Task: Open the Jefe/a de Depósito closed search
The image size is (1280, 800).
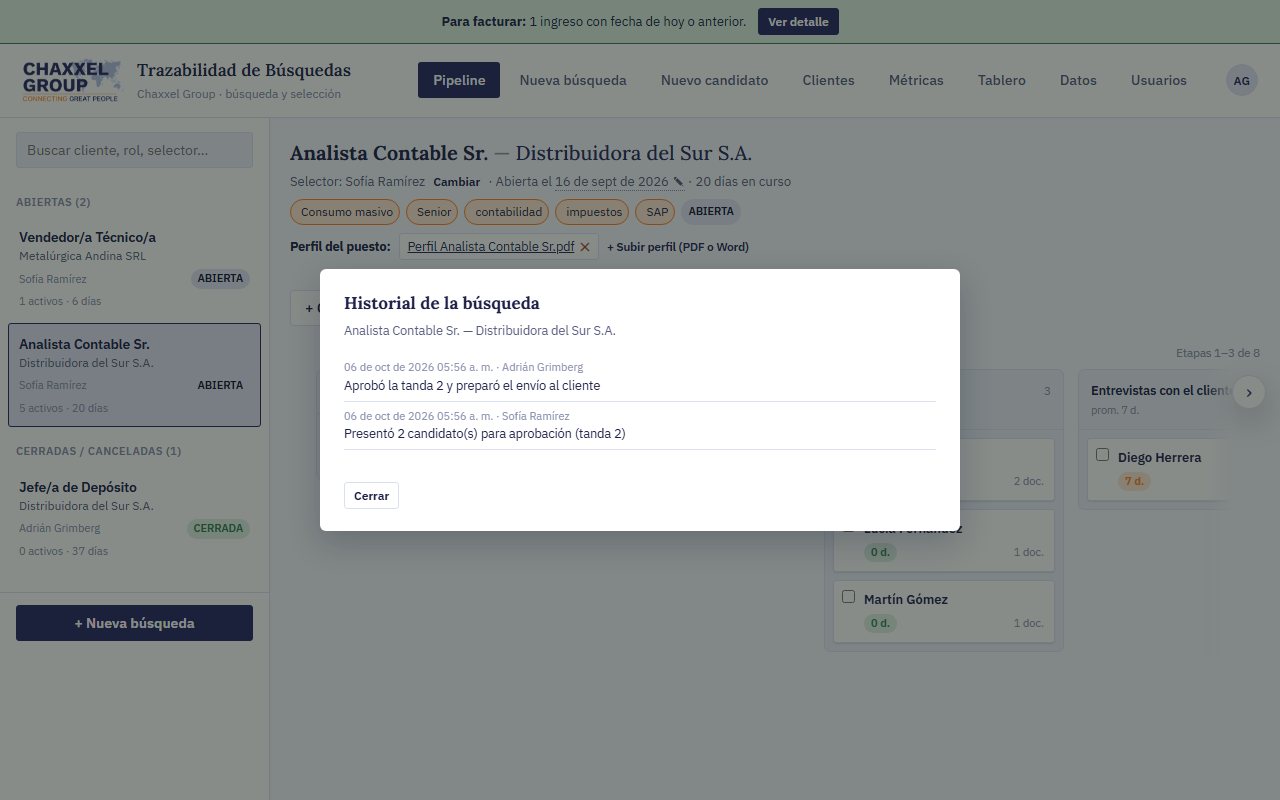Action: [134, 518]
